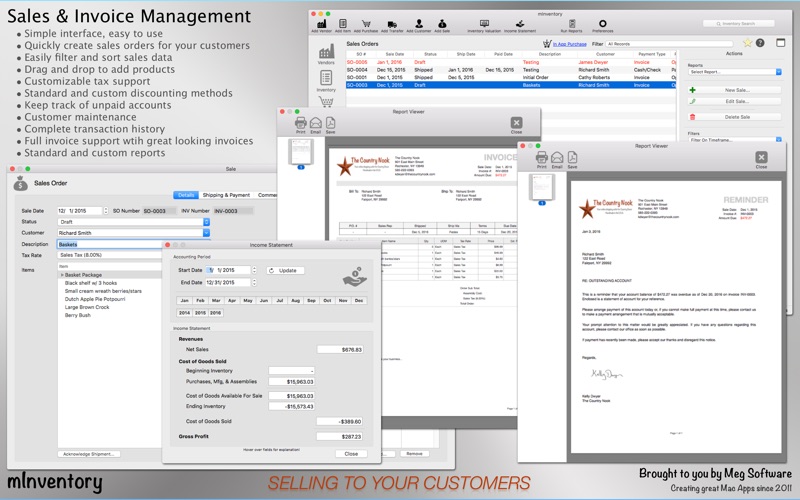Open Add Customer from the toolbar
The image size is (800, 500).
point(418,22)
